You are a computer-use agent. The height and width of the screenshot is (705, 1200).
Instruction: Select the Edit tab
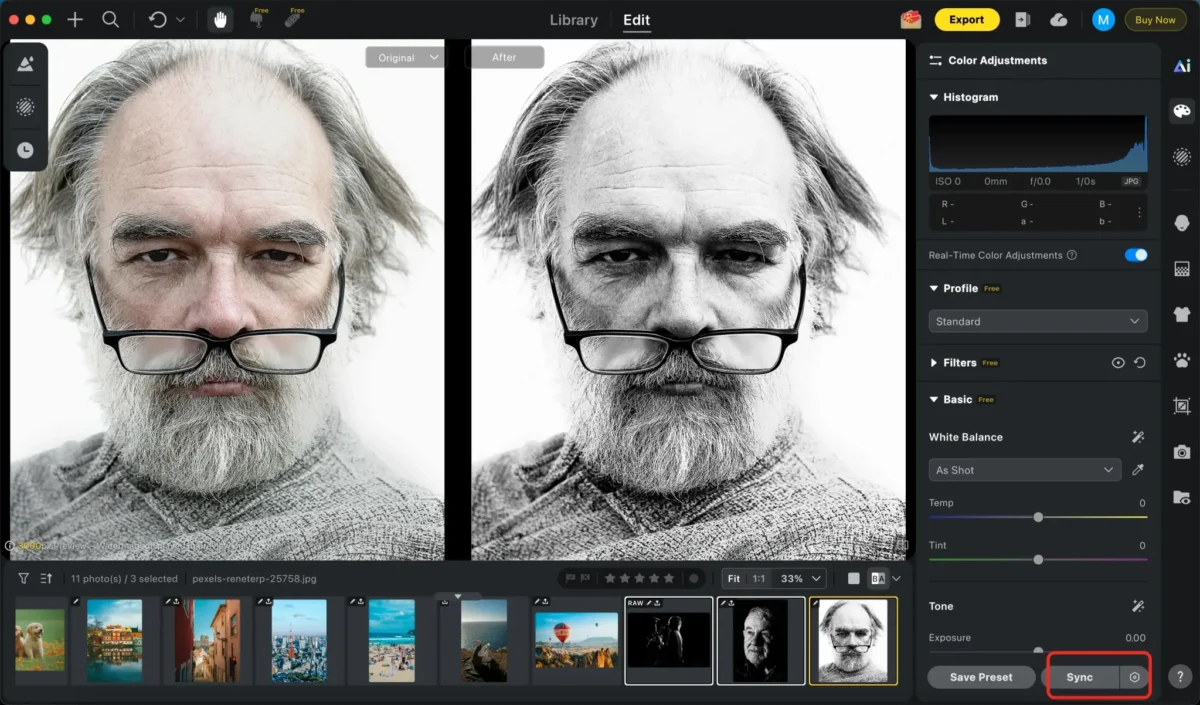636,20
